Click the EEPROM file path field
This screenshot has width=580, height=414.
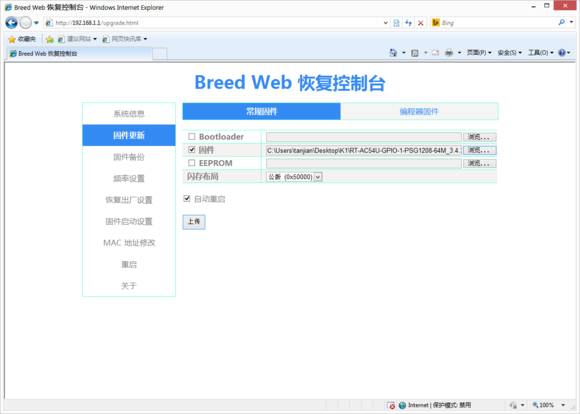point(364,163)
